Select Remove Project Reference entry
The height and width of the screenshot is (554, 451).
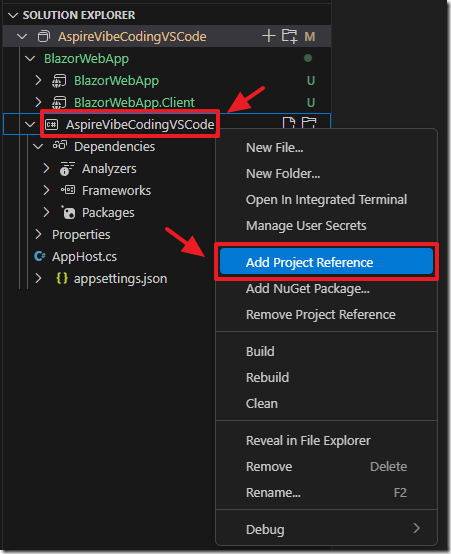pyautogui.click(x=326, y=314)
